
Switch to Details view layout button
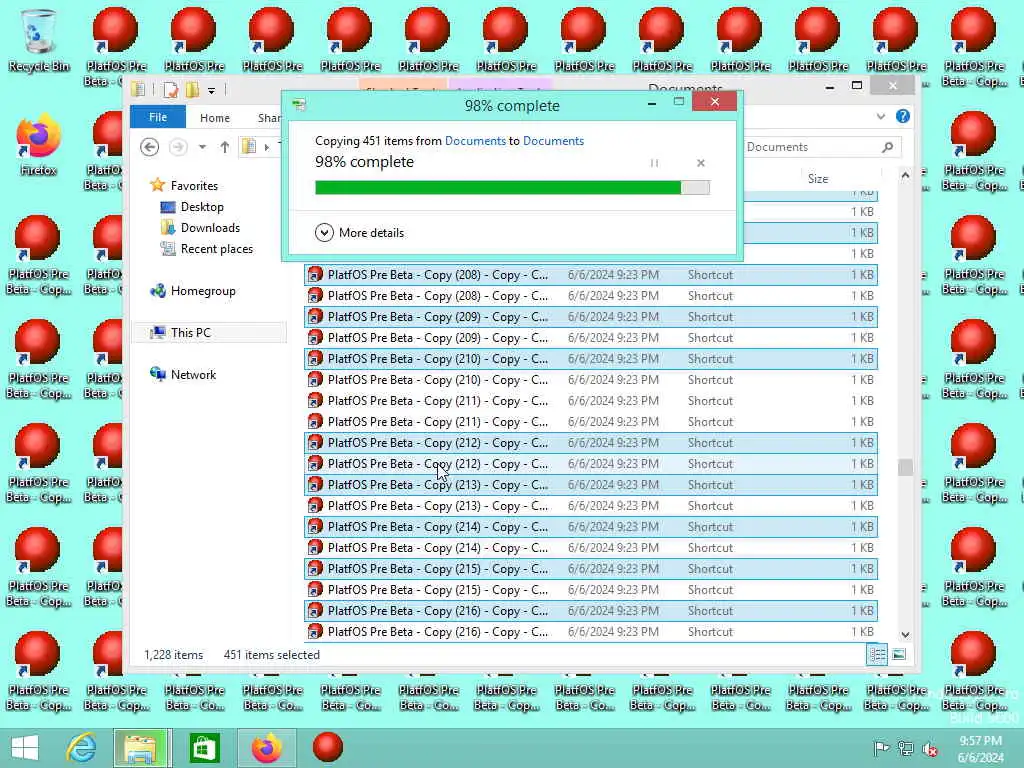(x=877, y=654)
